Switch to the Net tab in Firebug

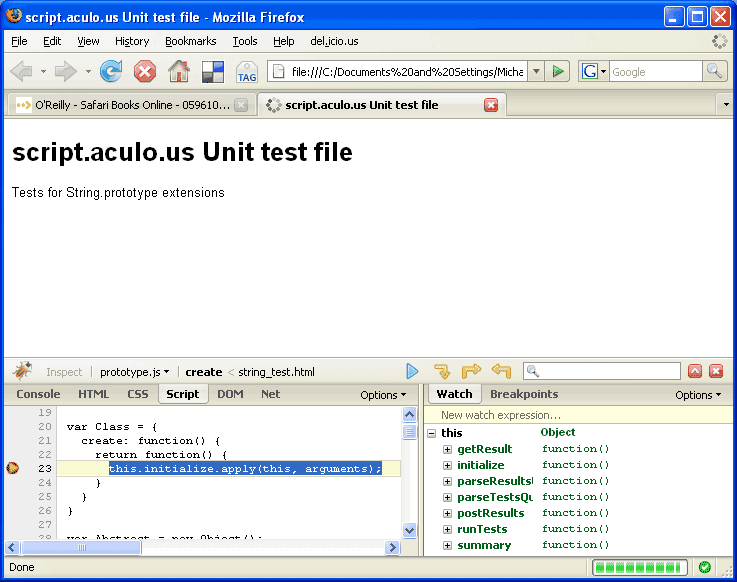point(271,394)
